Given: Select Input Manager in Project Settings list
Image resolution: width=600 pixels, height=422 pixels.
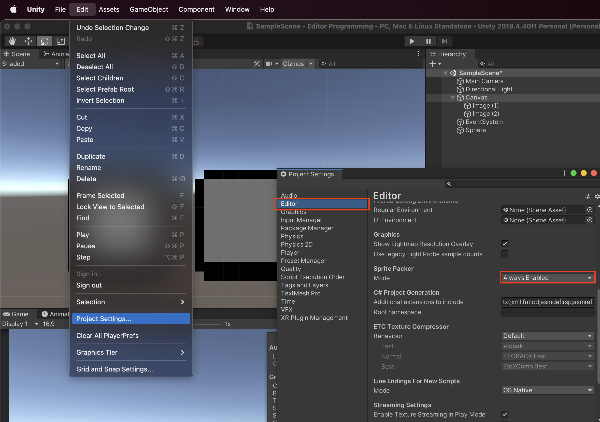Looking at the screenshot, I should coord(301,220).
